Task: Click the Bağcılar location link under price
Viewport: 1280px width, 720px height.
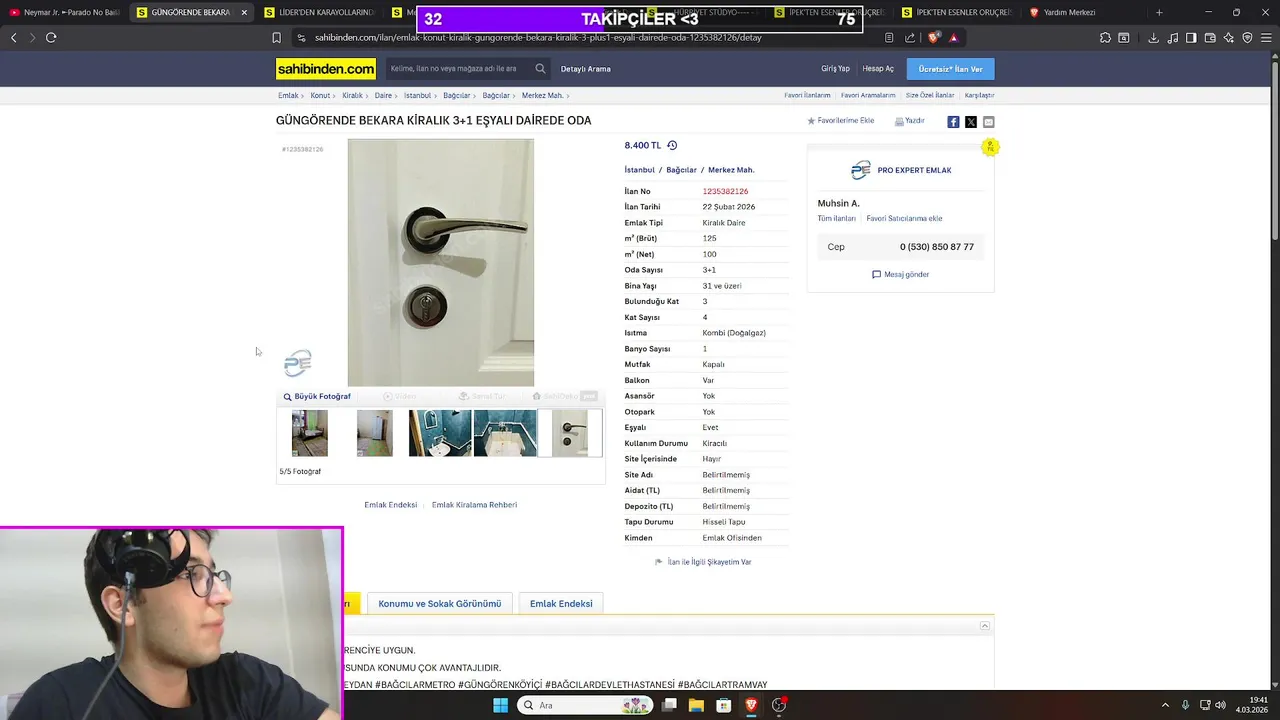Action: [x=682, y=170]
